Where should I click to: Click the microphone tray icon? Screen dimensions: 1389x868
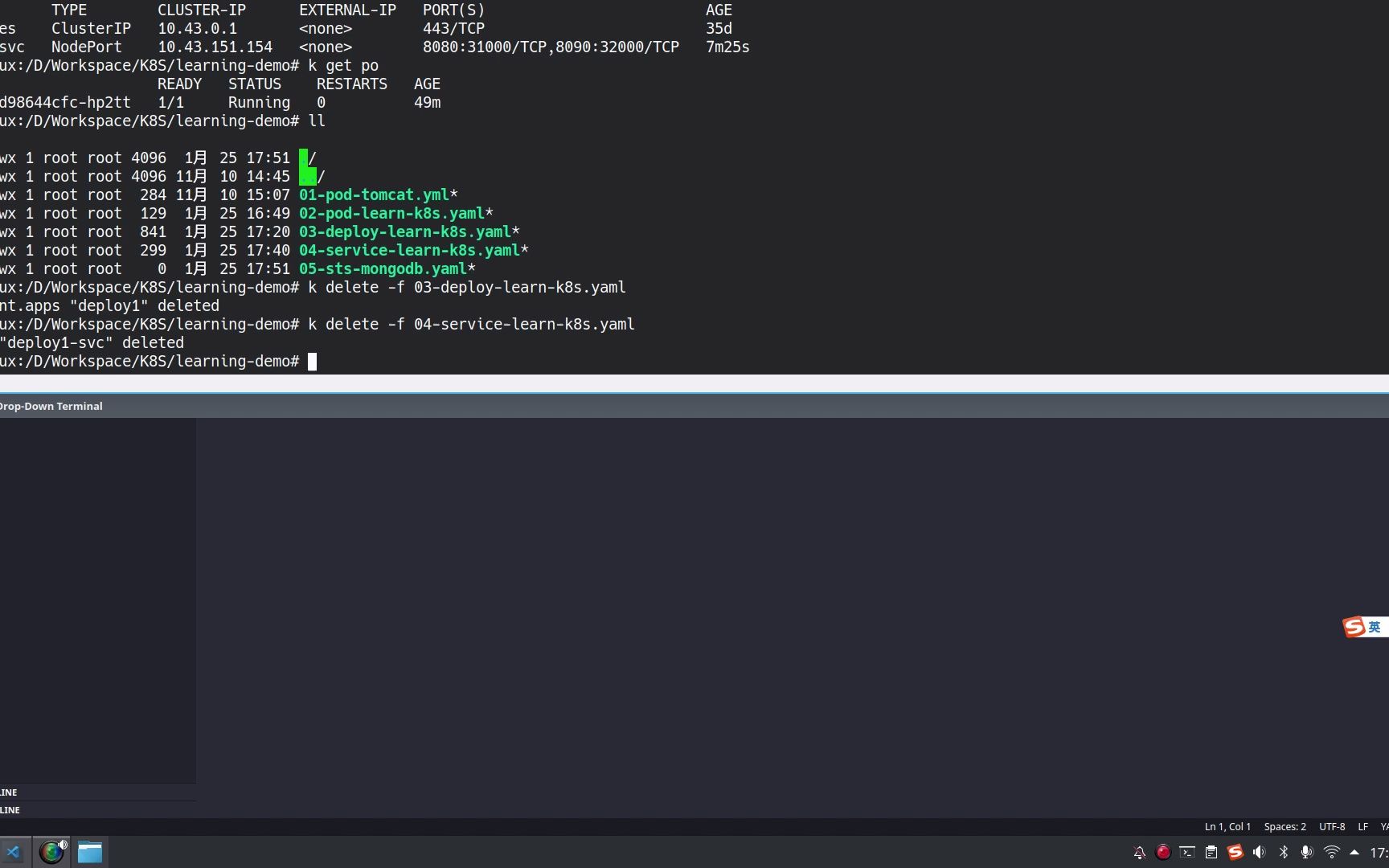pos(1307,852)
